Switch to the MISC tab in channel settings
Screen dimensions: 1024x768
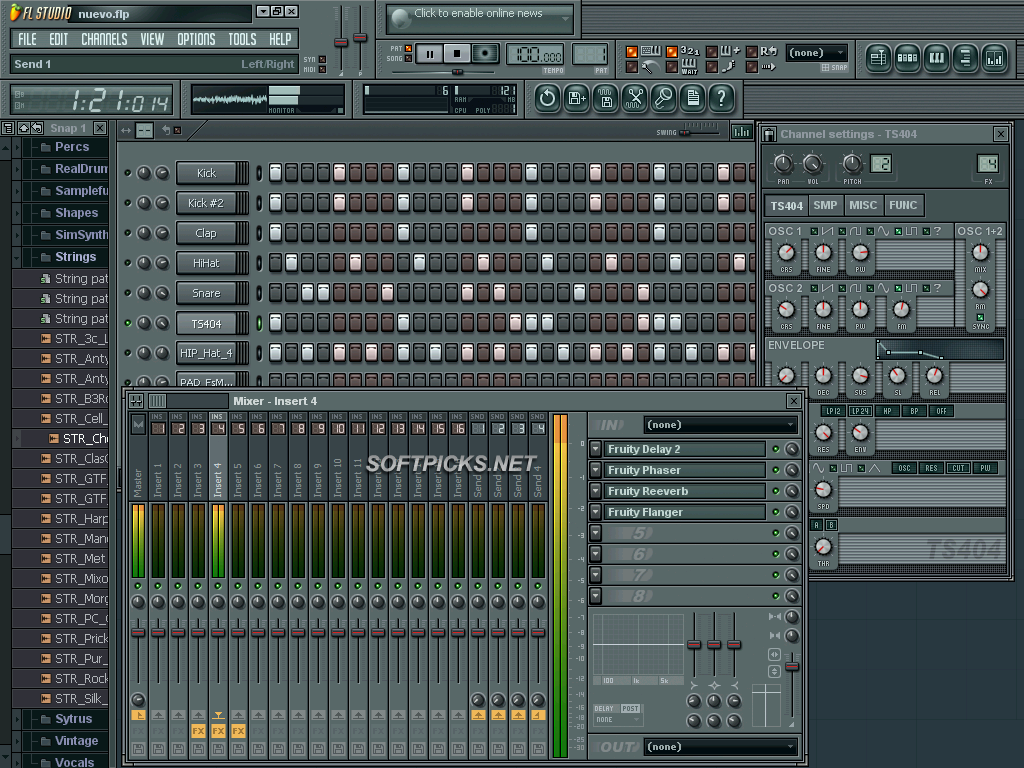coord(863,205)
